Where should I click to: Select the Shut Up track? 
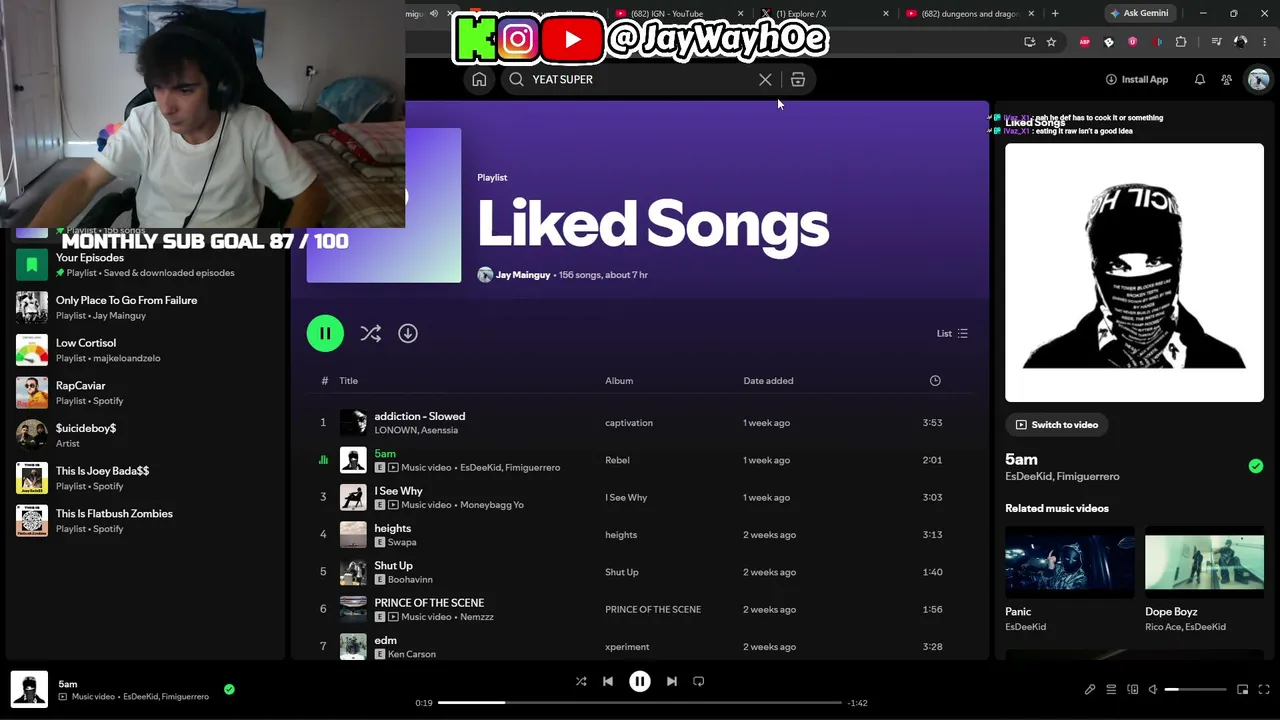click(639, 572)
